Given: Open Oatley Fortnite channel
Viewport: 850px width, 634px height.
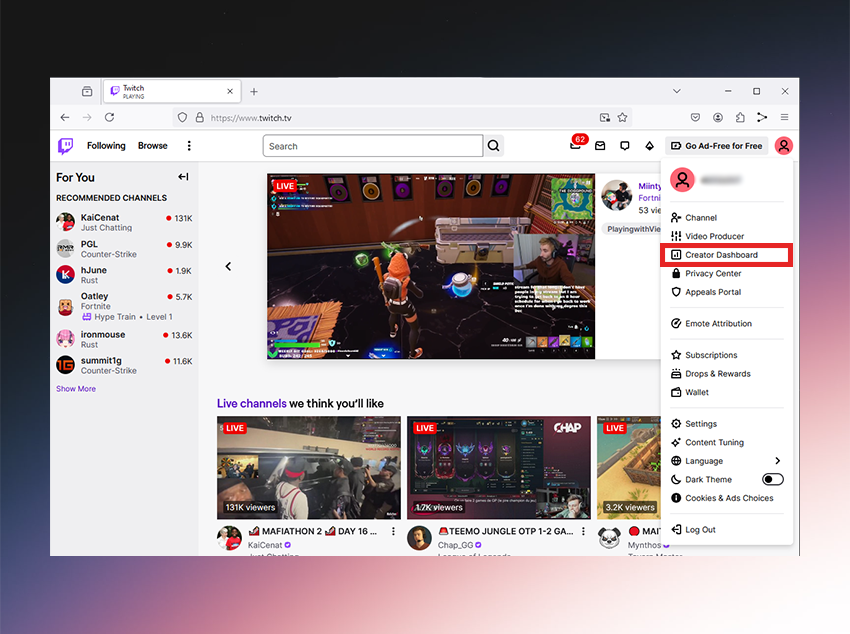Looking at the screenshot, I should coord(124,306).
